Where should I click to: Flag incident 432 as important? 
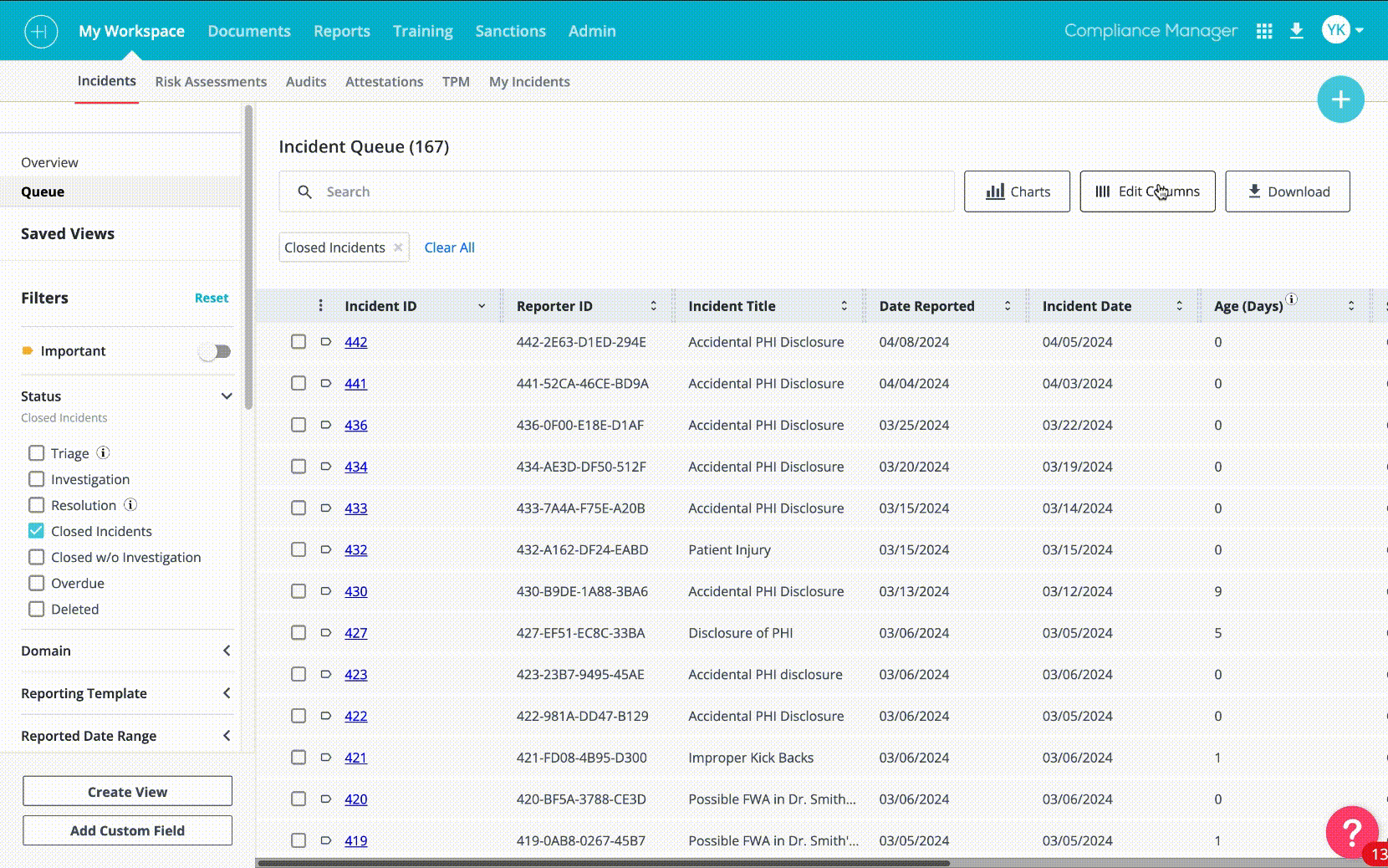pos(326,549)
